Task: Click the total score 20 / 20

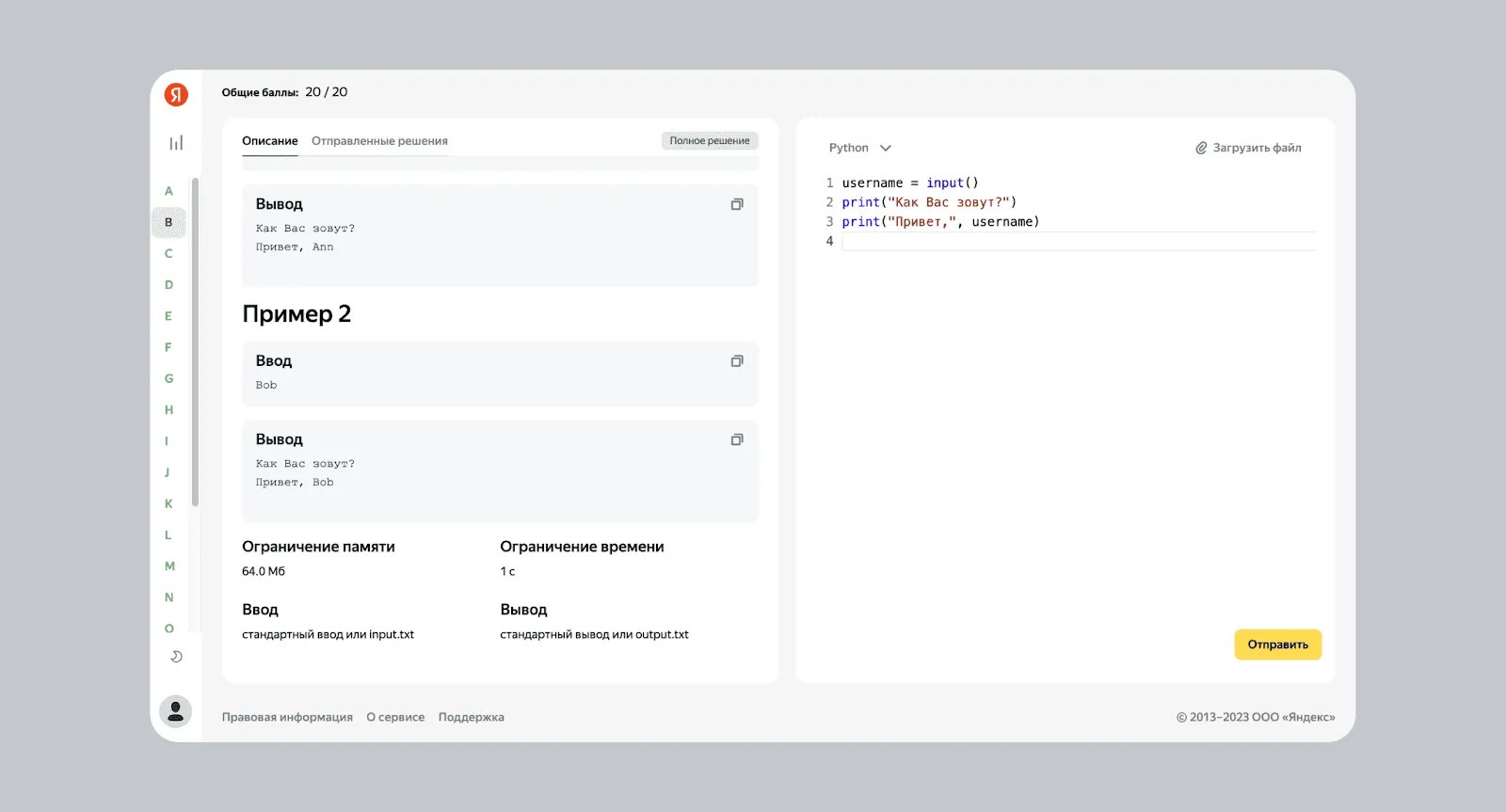Action: tap(326, 92)
